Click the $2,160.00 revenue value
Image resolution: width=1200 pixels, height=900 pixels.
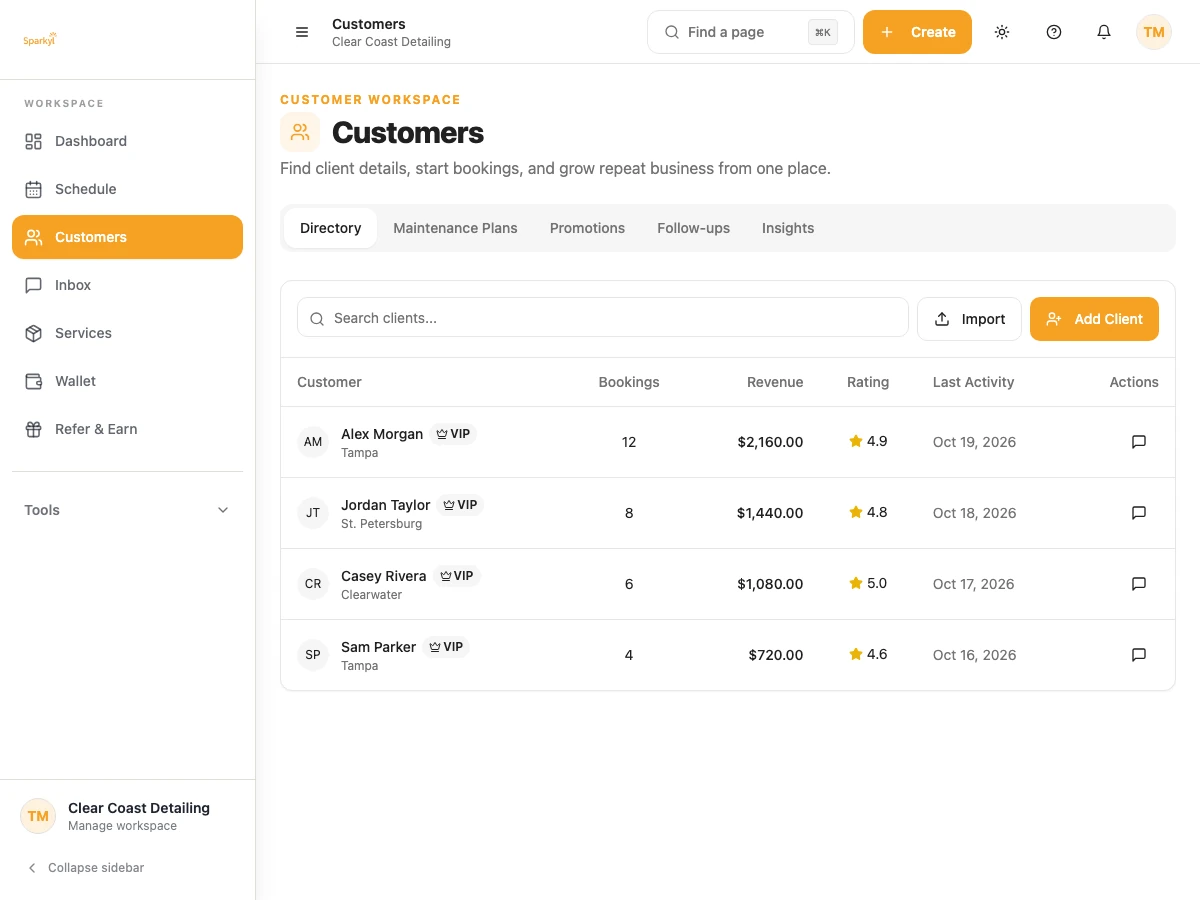(770, 442)
